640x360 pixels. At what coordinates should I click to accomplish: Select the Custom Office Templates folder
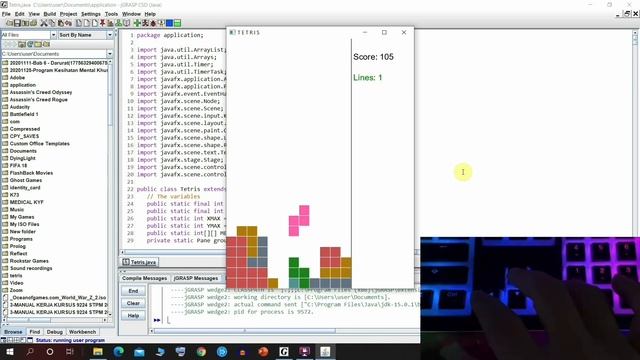[x=40, y=144]
